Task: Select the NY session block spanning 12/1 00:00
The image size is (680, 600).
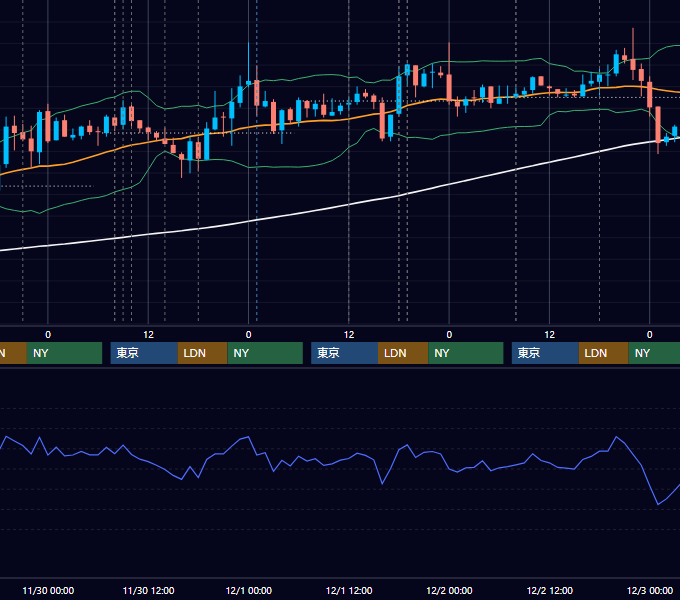Action: [265, 353]
